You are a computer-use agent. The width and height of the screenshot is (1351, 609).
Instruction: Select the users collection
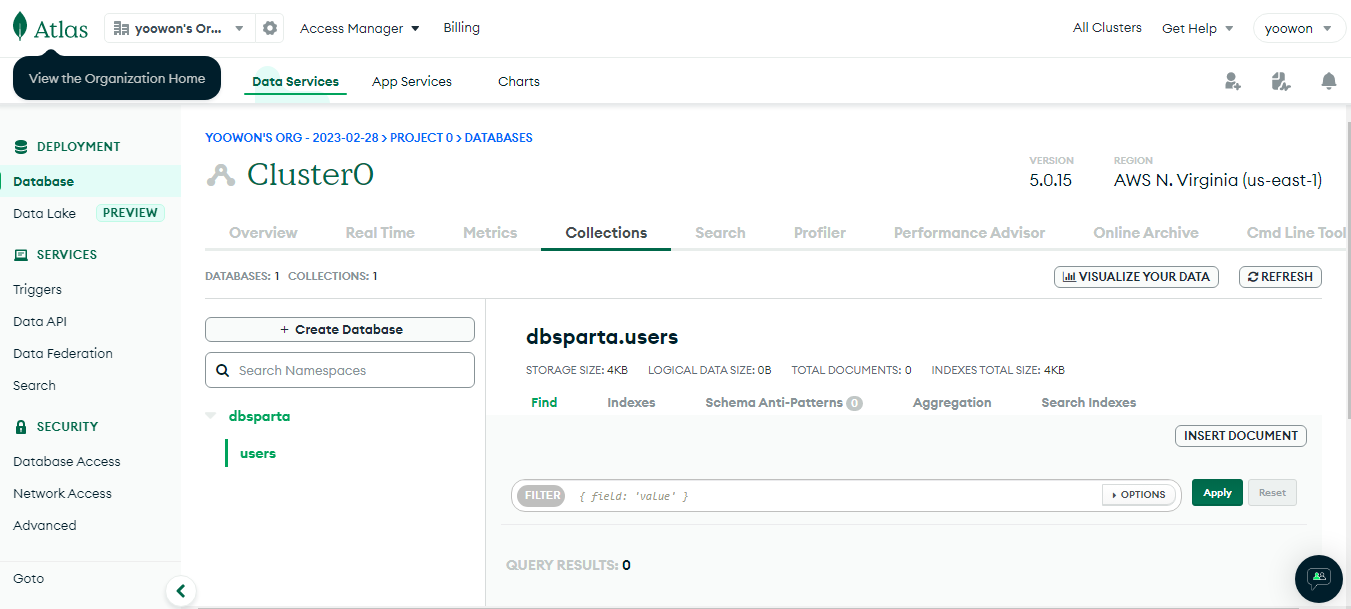pyautogui.click(x=258, y=454)
